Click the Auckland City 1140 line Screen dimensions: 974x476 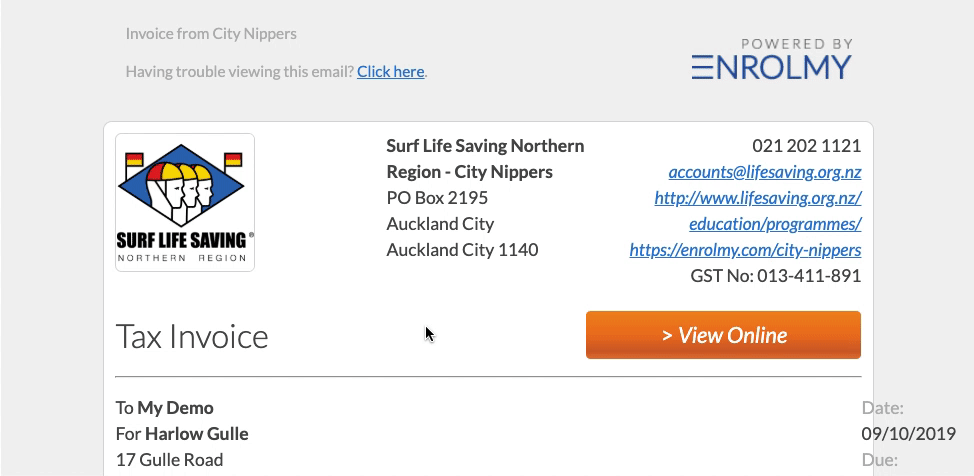coord(462,250)
